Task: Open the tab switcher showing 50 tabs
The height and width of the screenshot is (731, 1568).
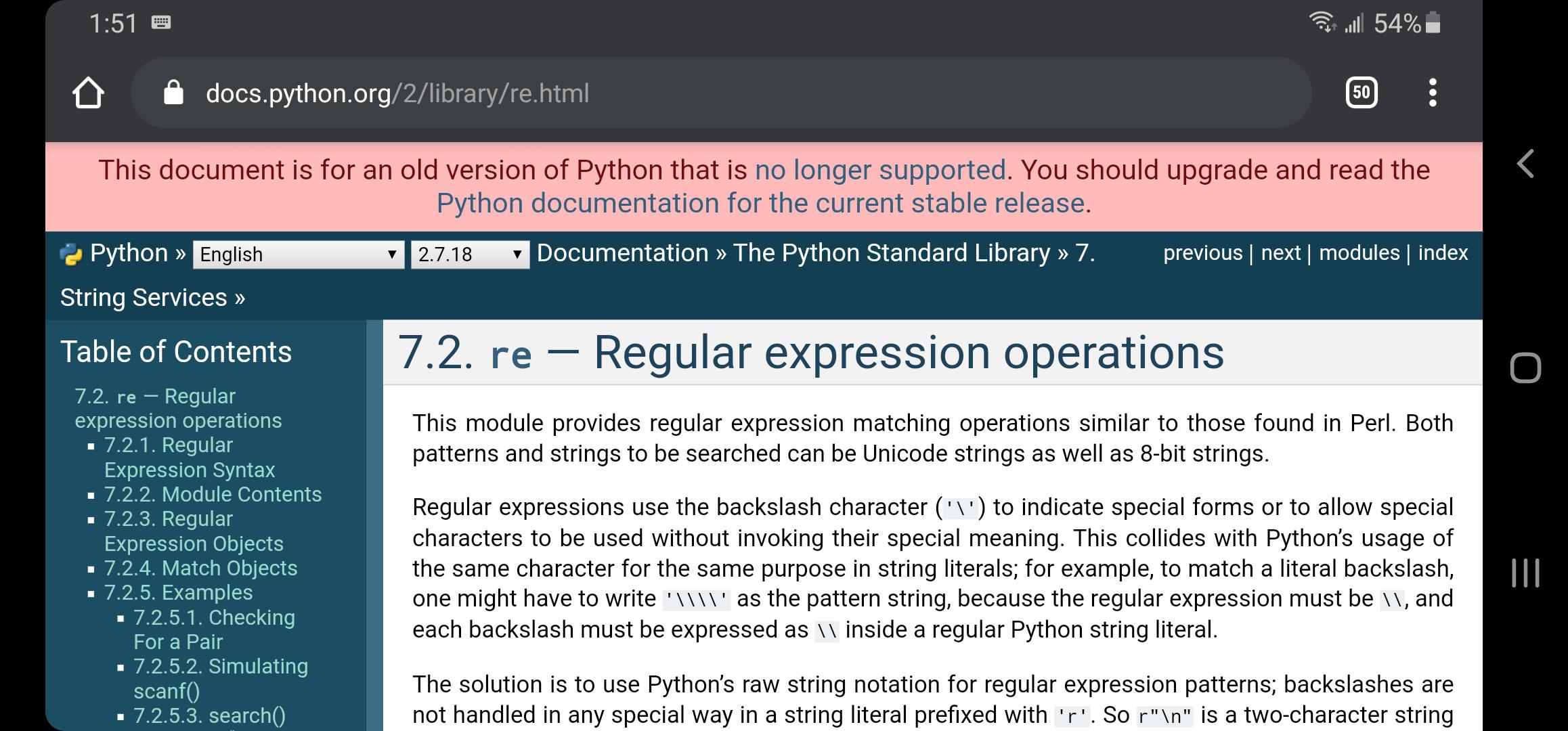Action: (x=1362, y=93)
